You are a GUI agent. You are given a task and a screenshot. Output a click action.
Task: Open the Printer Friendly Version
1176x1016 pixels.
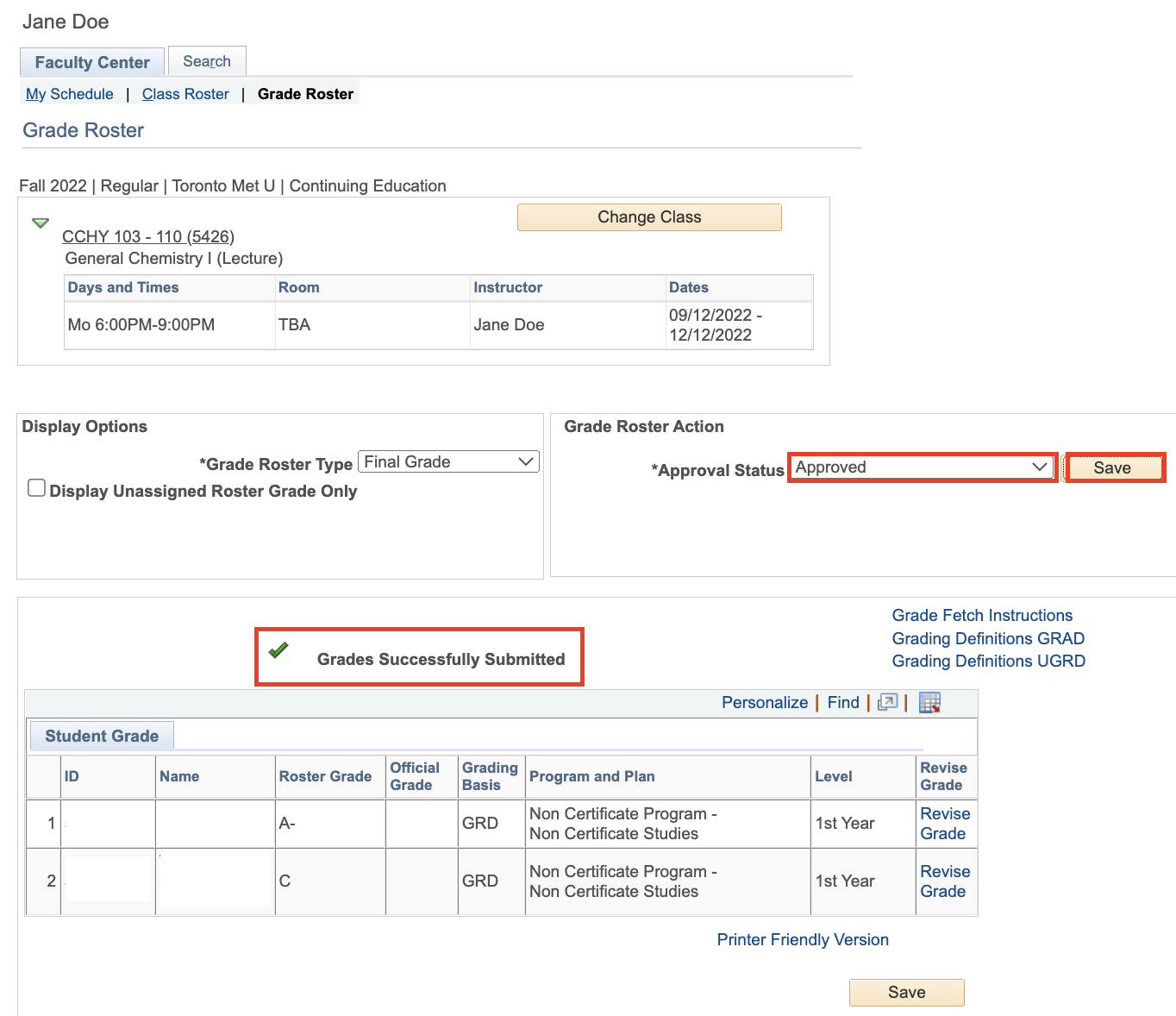point(802,939)
